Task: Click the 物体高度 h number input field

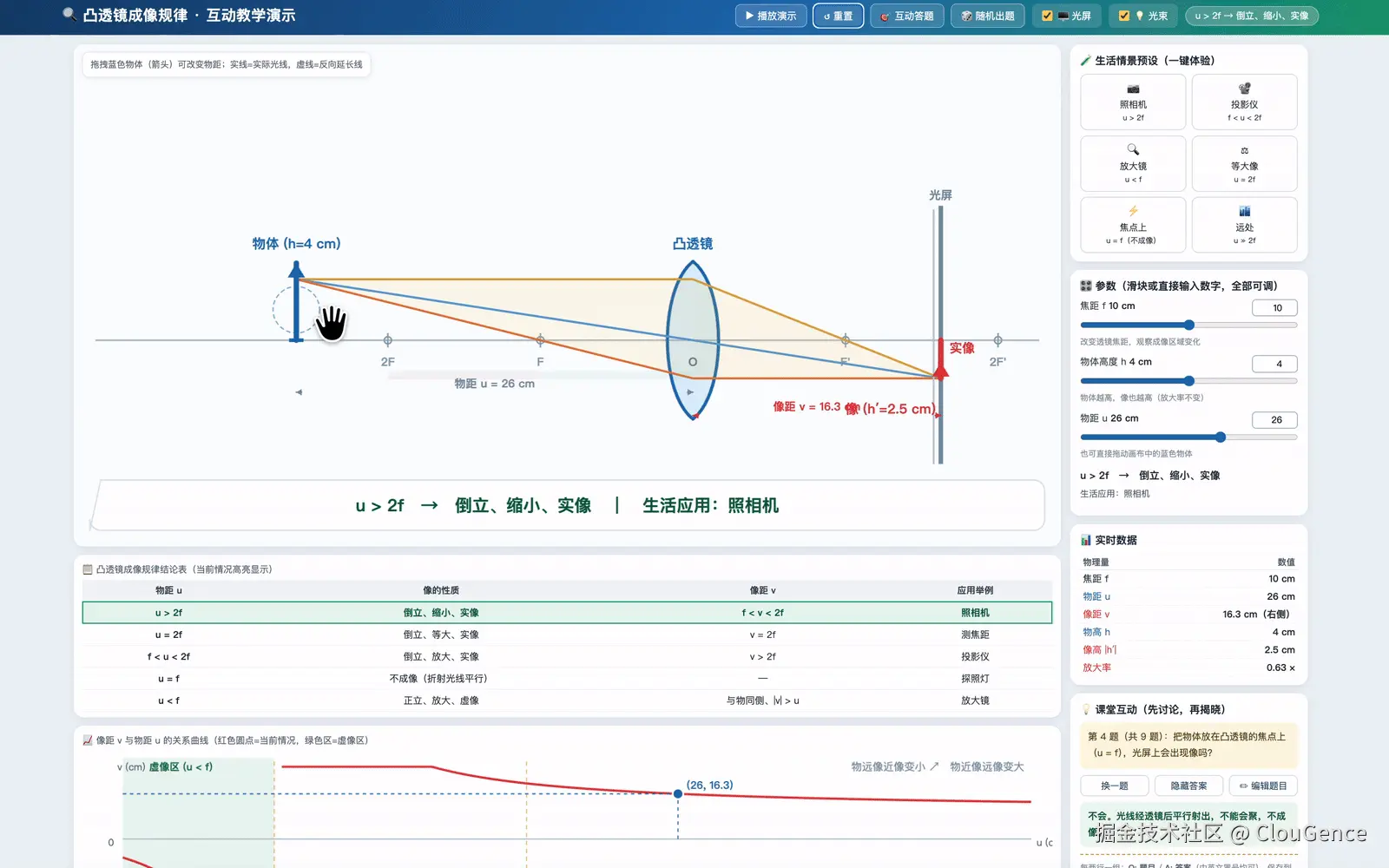Action: 1274,364
